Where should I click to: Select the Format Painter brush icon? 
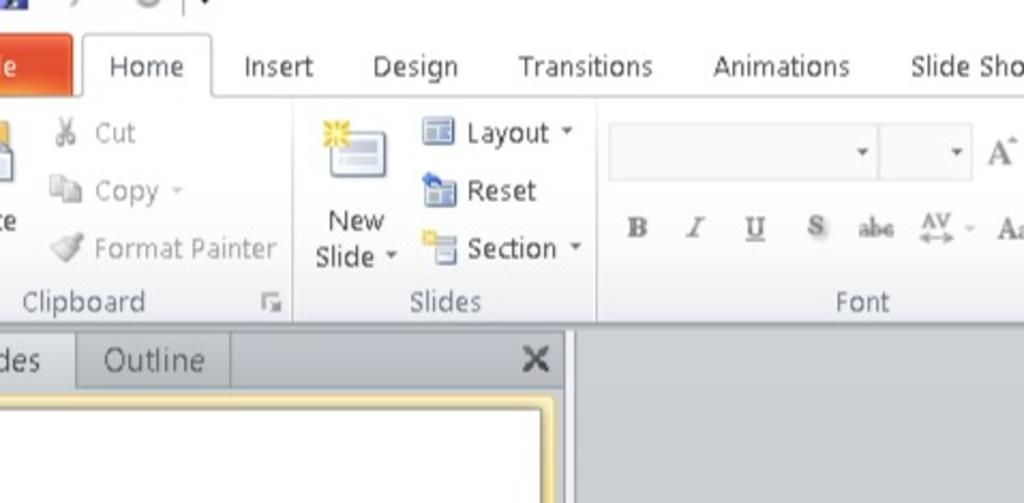[x=66, y=248]
